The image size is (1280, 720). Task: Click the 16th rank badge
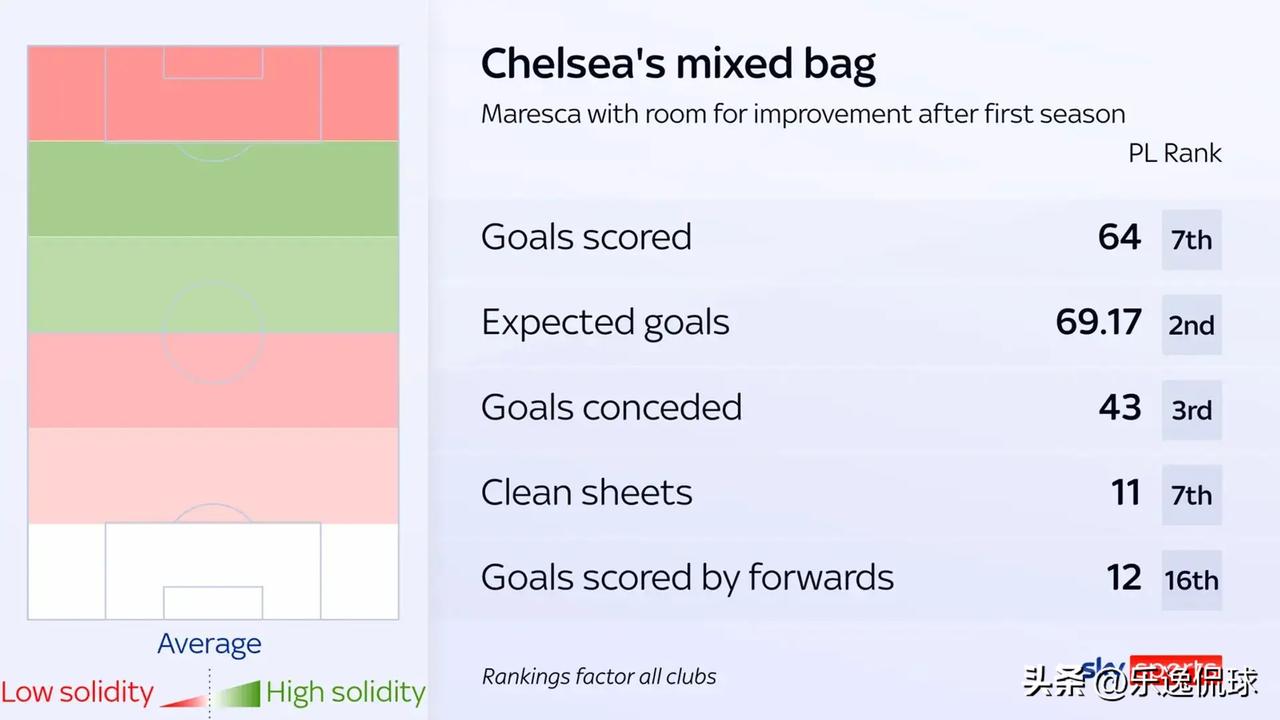(1191, 580)
